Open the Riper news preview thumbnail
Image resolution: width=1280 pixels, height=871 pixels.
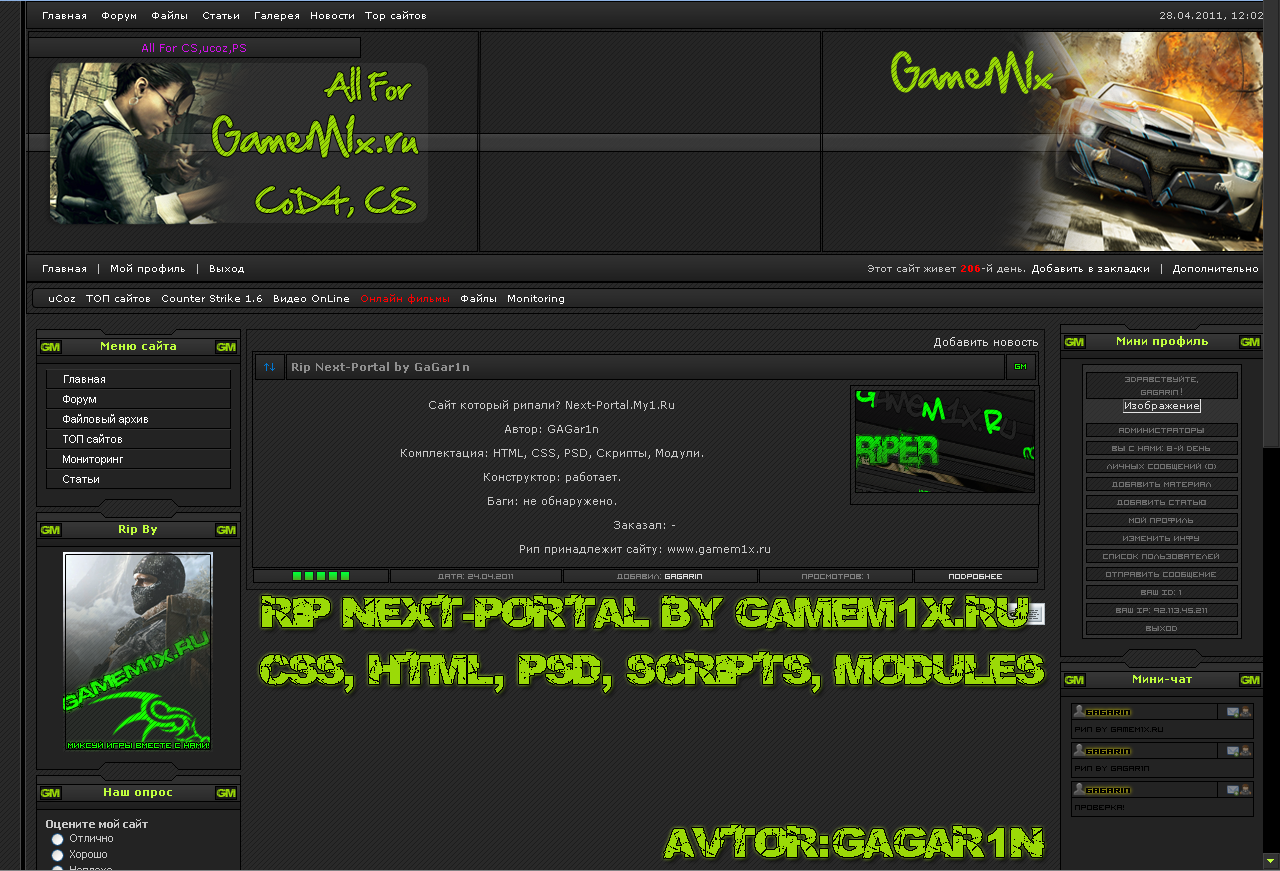(944, 440)
